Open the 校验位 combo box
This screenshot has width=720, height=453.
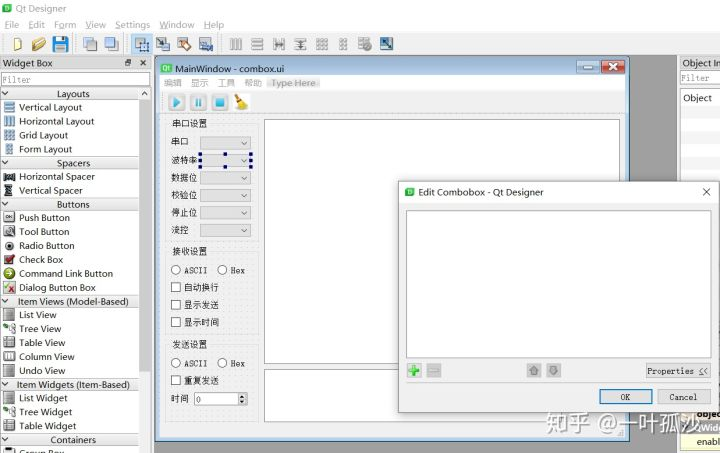pyautogui.click(x=225, y=195)
